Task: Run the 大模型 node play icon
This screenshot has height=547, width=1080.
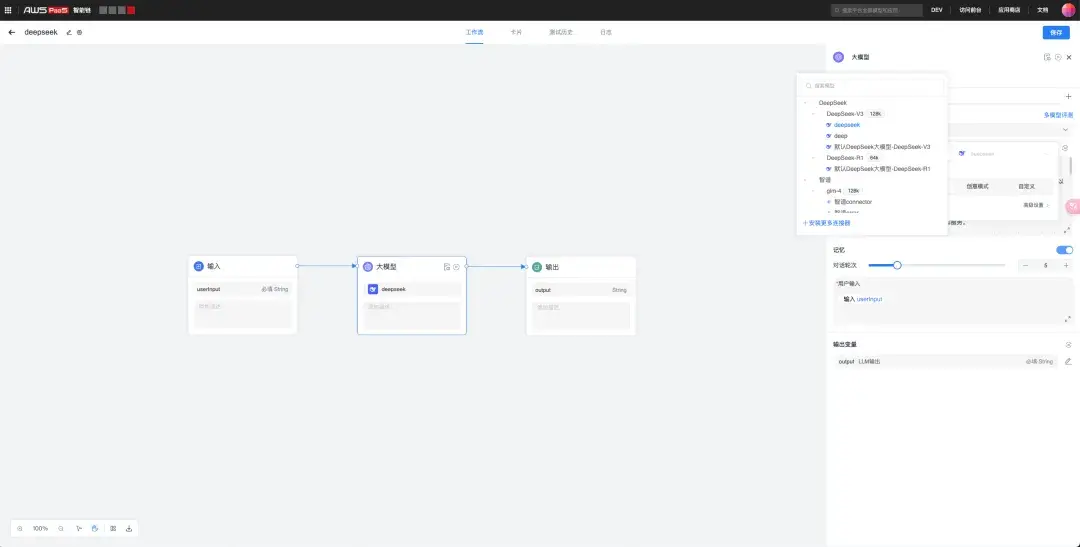Action: (x=456, y=267)
